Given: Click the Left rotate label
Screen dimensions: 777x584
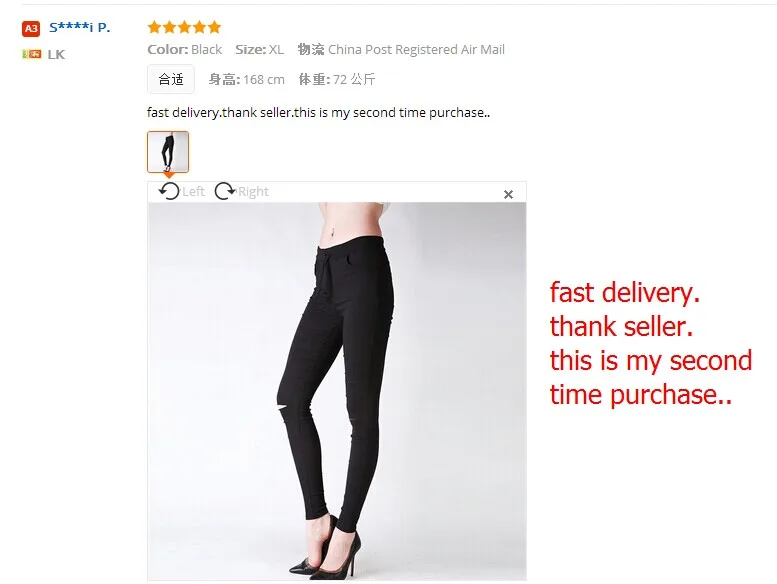Looking at the screenshot, I should 193,192.
